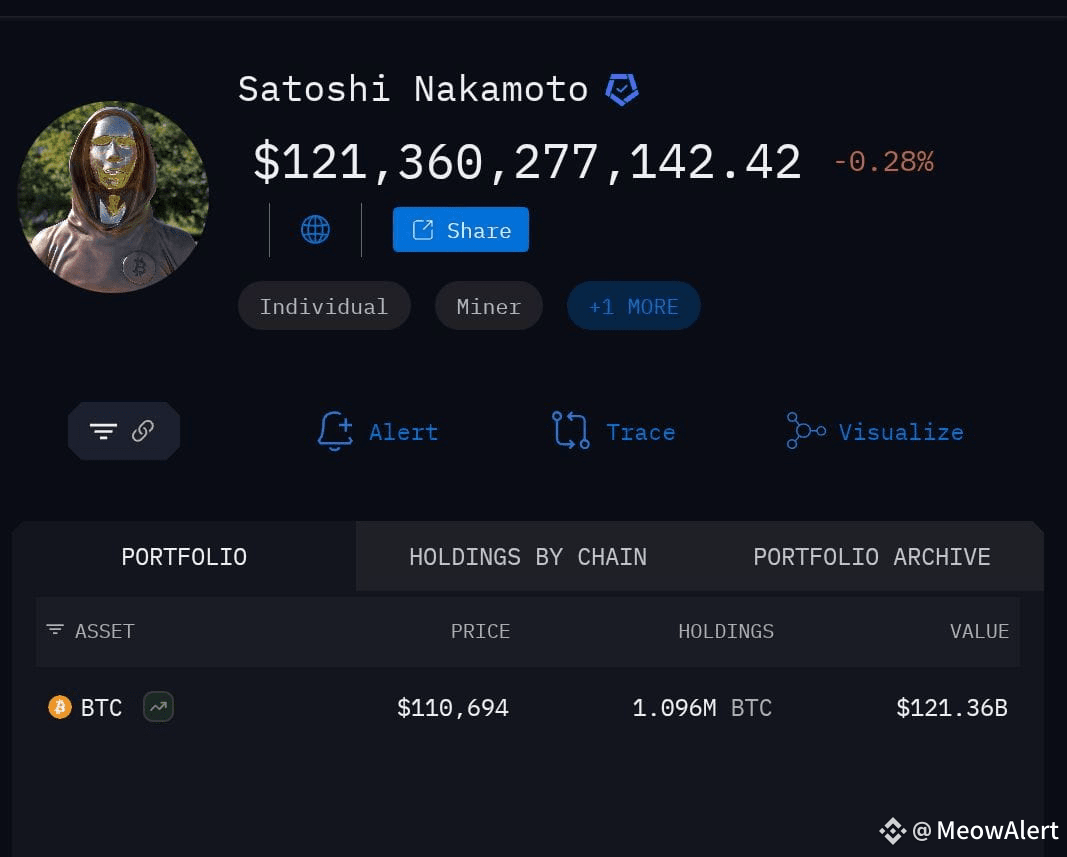The height and width of the screenshot is (857, 1067).
Task: Click the Miner label tag
Action: tap(489, 306)
